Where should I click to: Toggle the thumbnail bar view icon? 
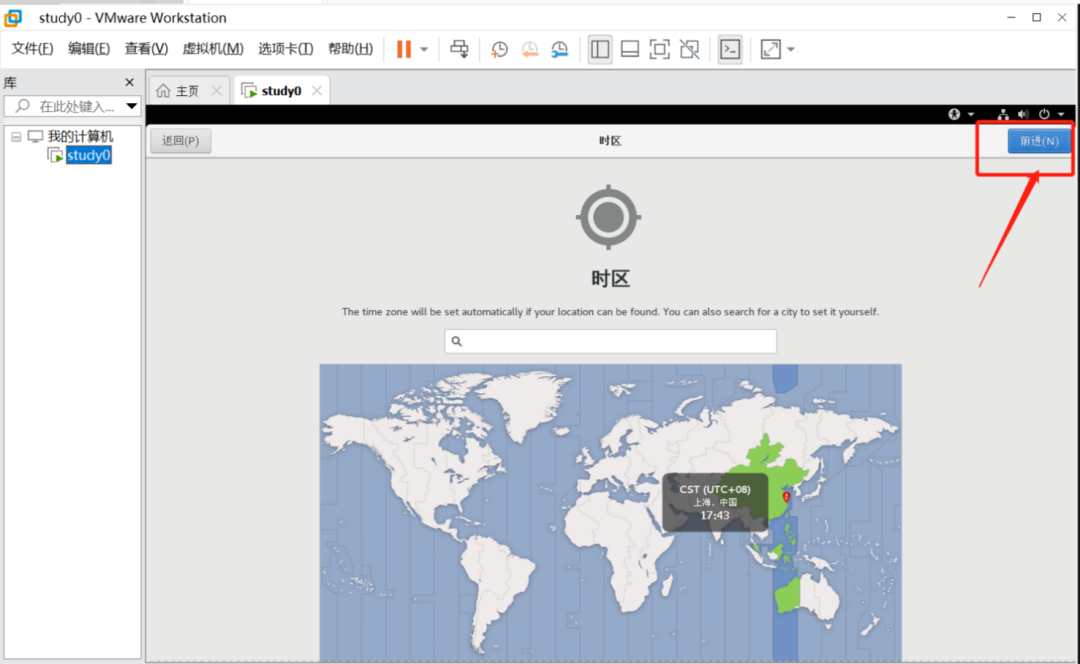[630, 49]
